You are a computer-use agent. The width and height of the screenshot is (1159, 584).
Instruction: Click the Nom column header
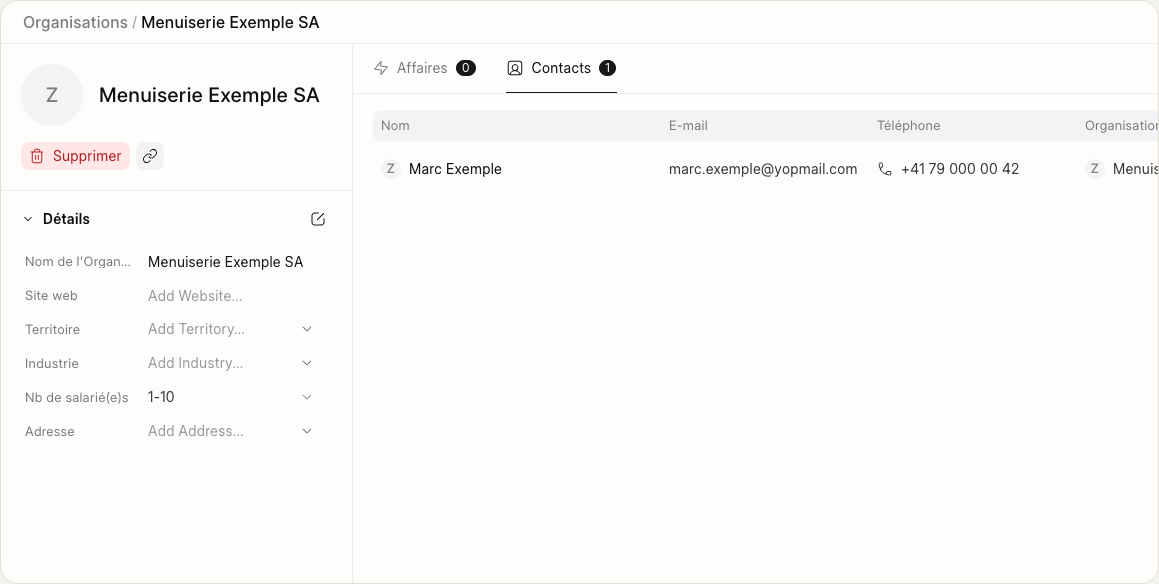(395, 126)
